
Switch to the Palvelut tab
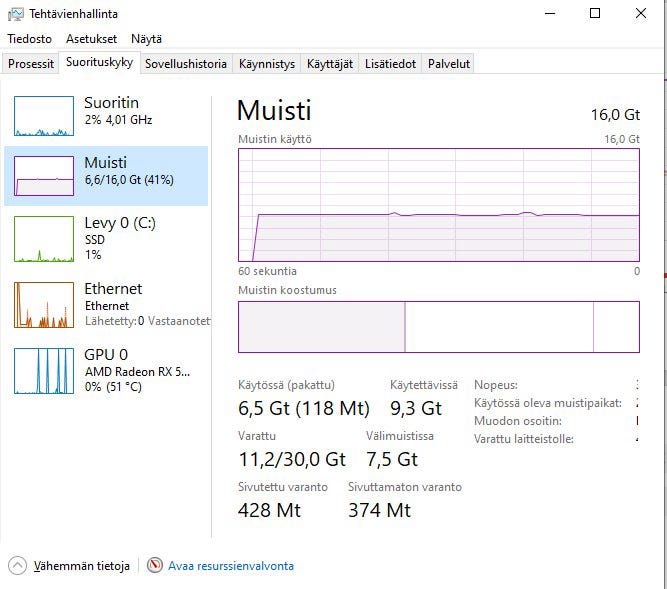pos(449,64)
